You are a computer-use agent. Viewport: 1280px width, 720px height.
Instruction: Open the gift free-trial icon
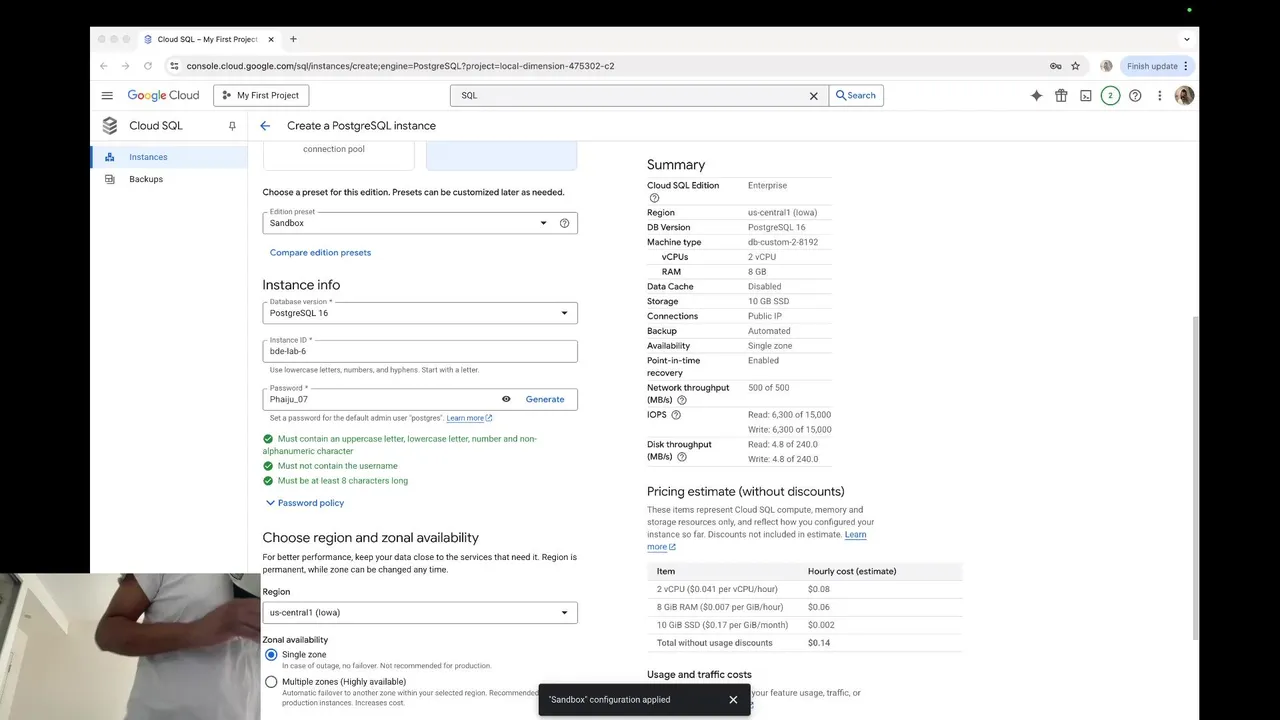click(1061, 96)
